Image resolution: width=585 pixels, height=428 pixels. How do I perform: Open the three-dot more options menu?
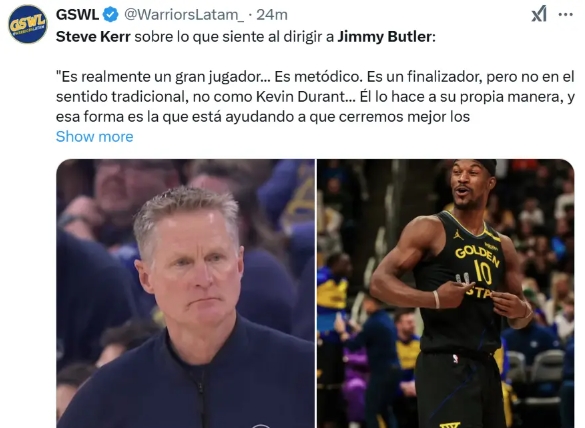coord(565,15)
